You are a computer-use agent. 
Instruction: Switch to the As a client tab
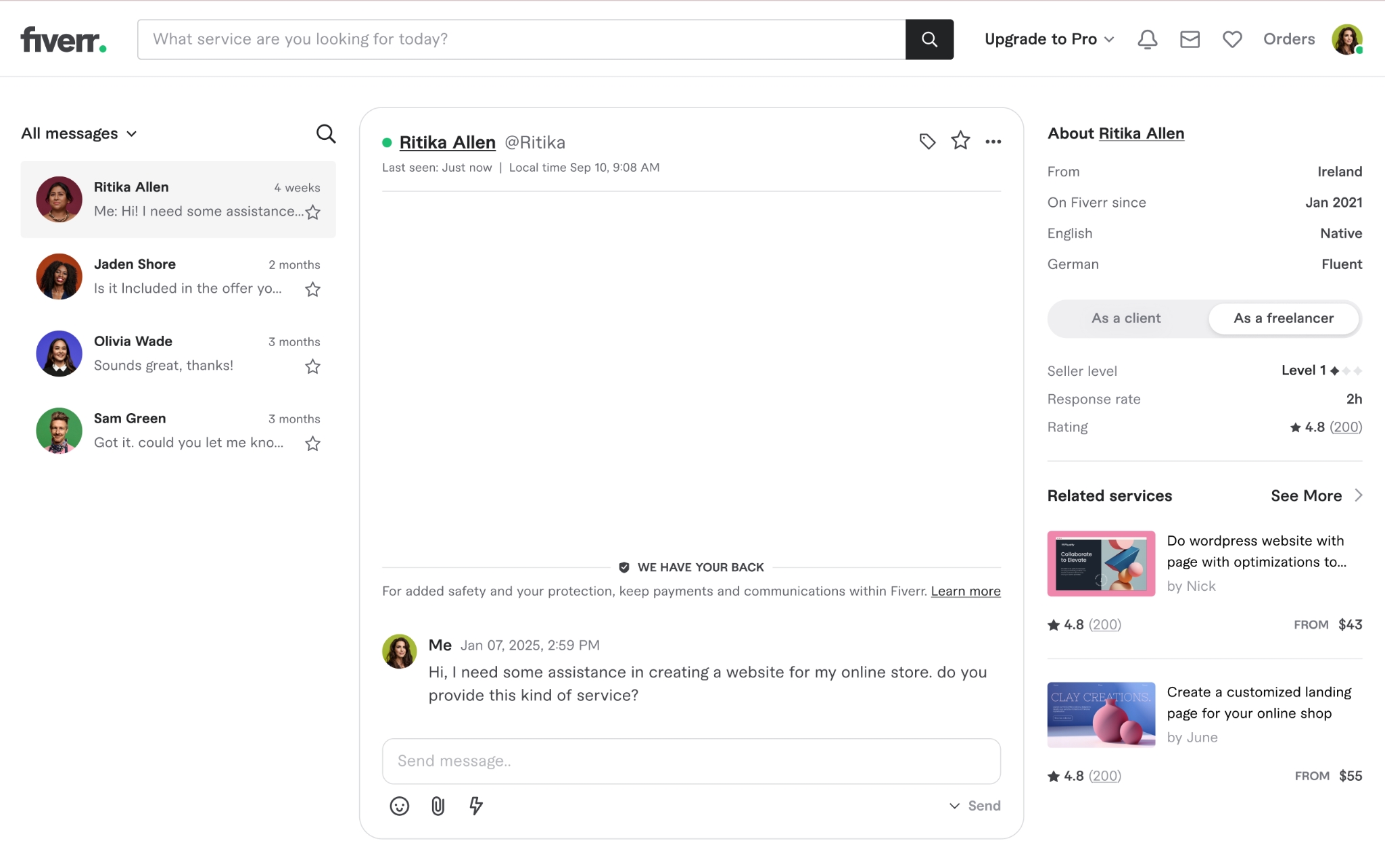1126,318
